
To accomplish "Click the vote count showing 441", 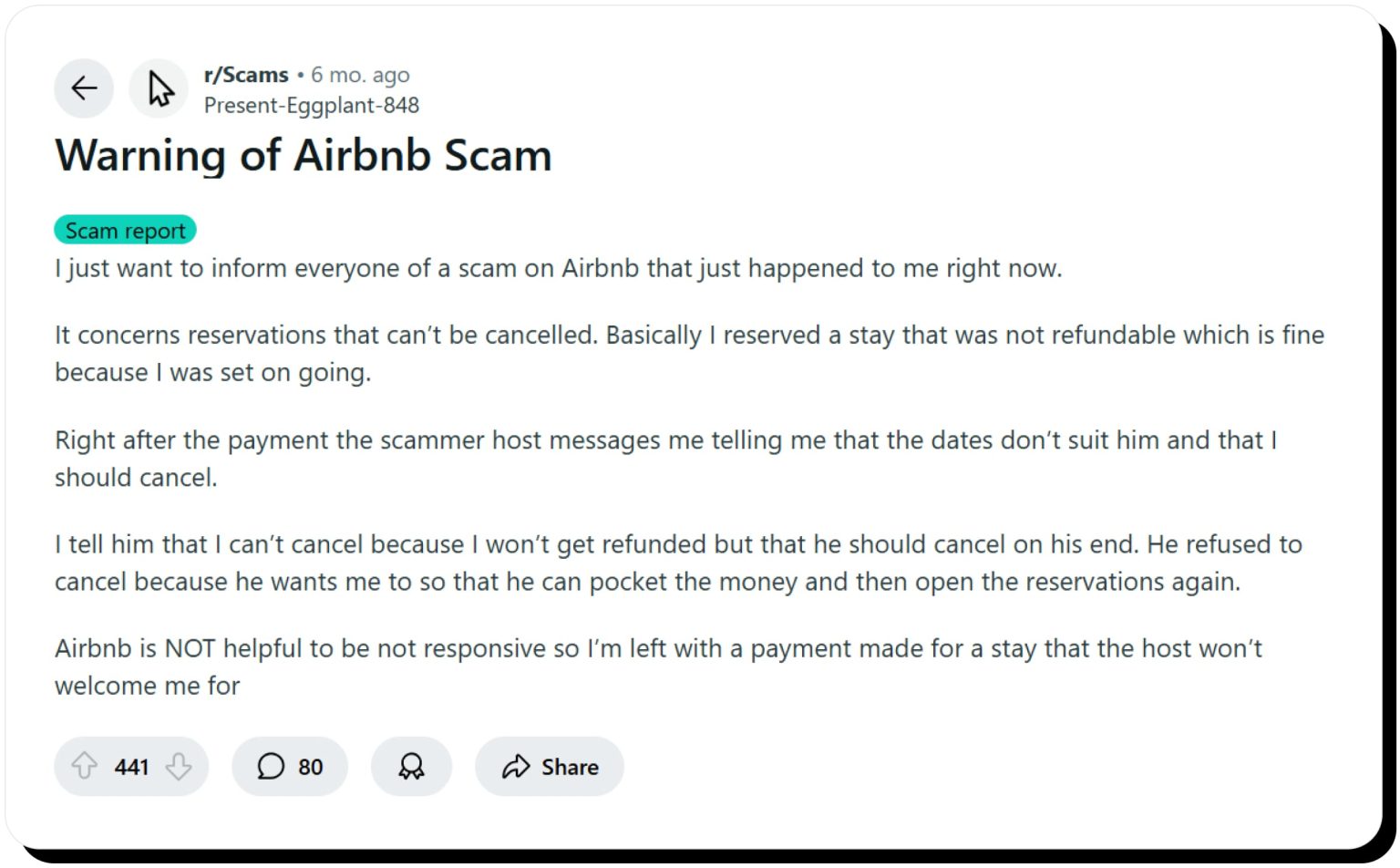I will coord(131,767).
